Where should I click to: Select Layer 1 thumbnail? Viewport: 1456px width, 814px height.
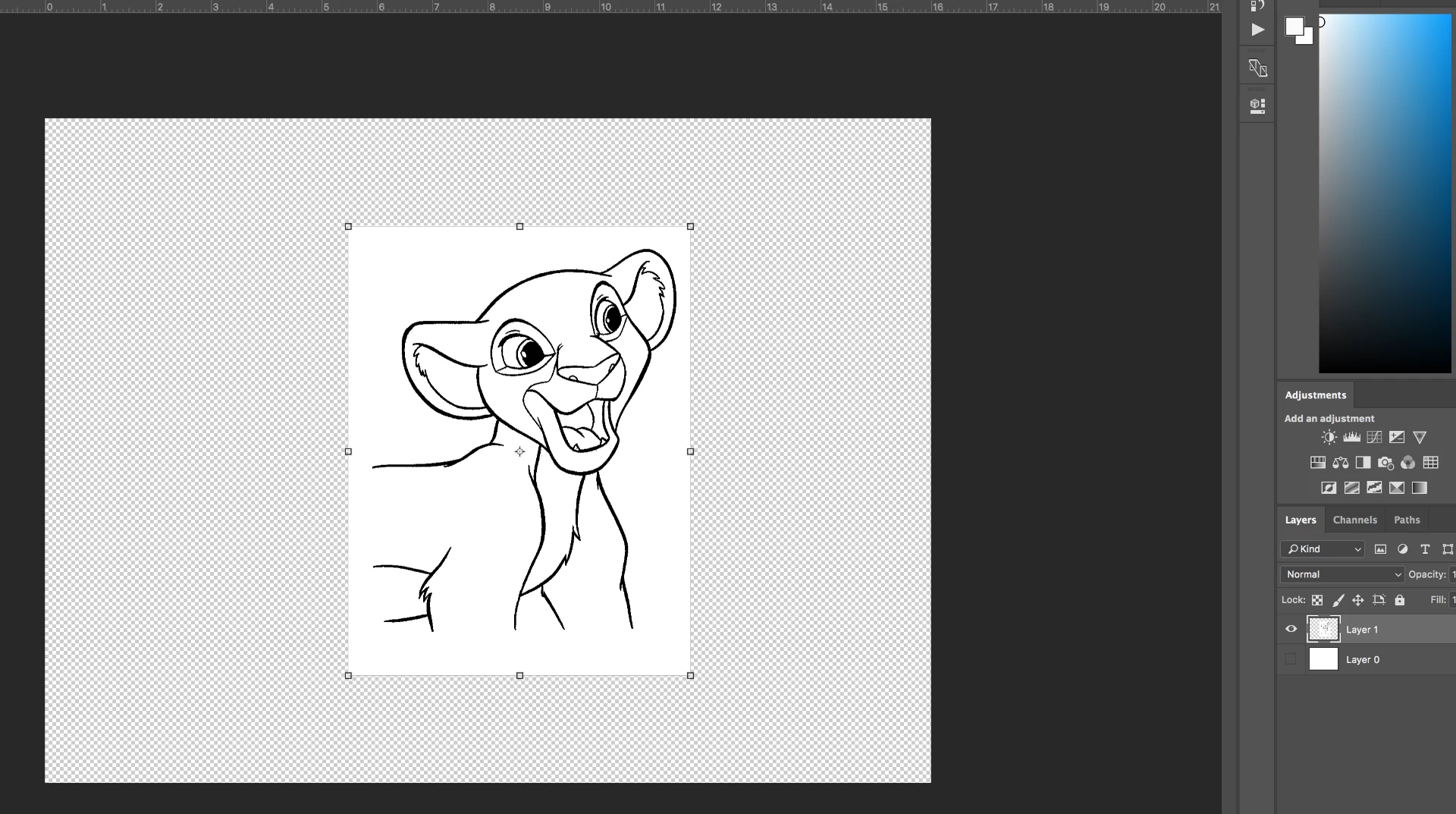point(1323,629)
